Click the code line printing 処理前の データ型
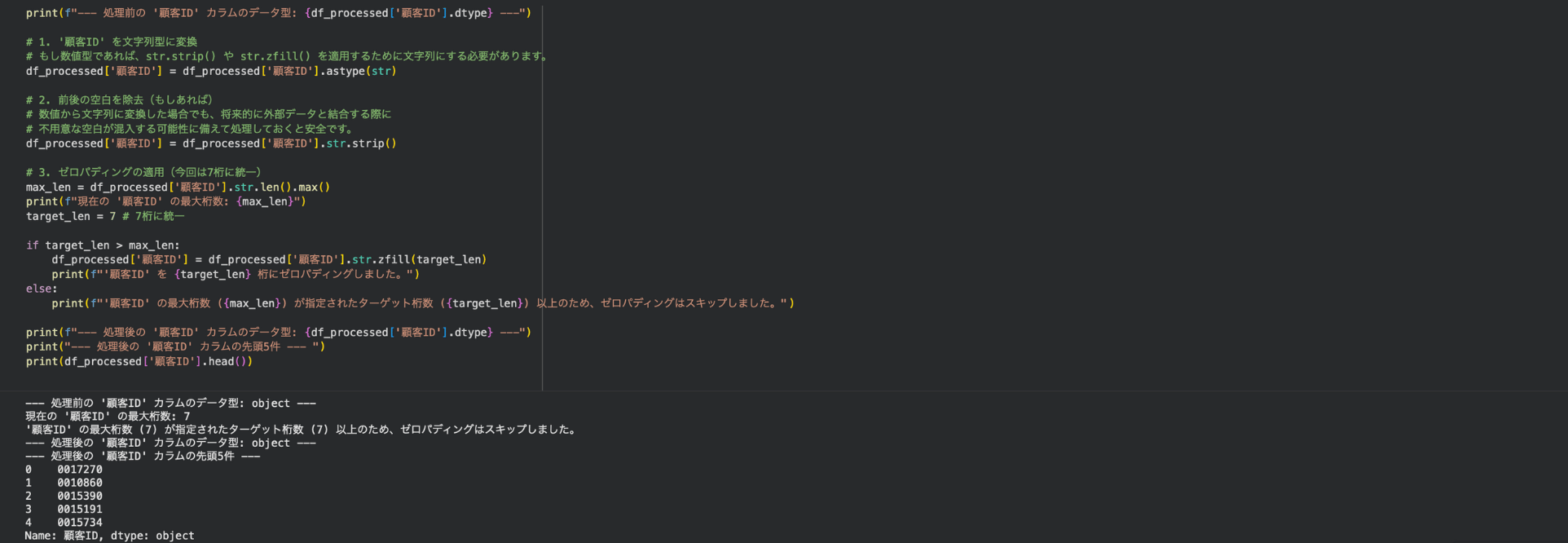The width and height of the screenshot is (1568, 543). [x=278, y=13]
